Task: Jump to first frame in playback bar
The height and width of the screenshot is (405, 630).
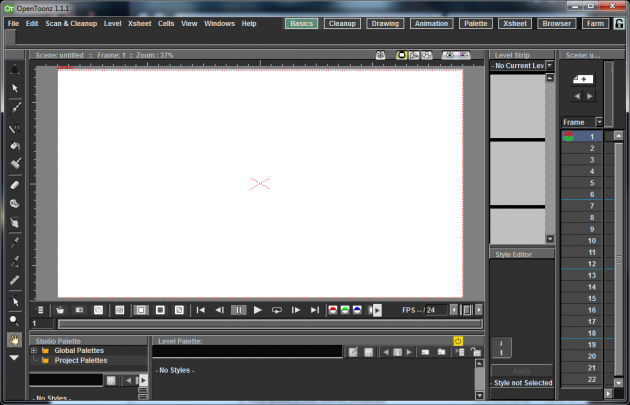Action: point(201,310)
